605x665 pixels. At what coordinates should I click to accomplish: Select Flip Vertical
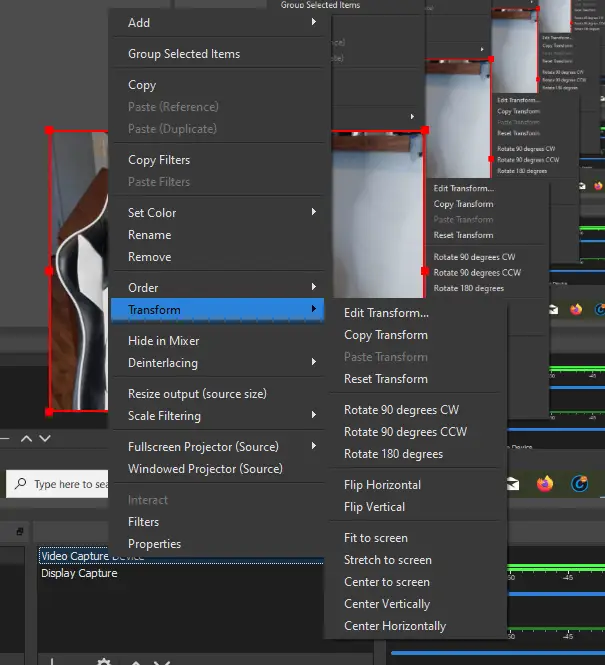pyautogui.click(x=415, y=507)
